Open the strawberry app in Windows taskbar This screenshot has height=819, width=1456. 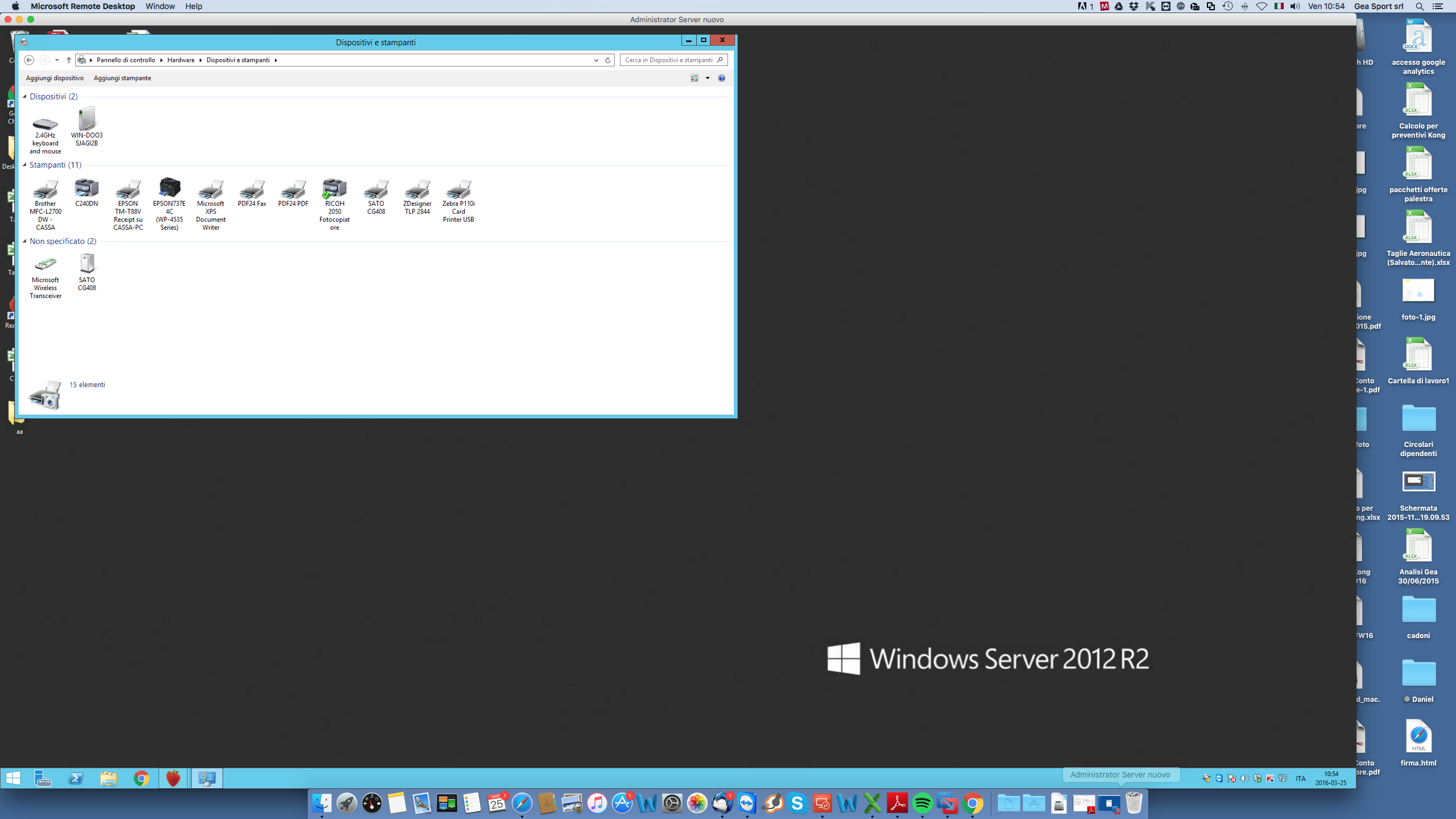pos(173,778)
